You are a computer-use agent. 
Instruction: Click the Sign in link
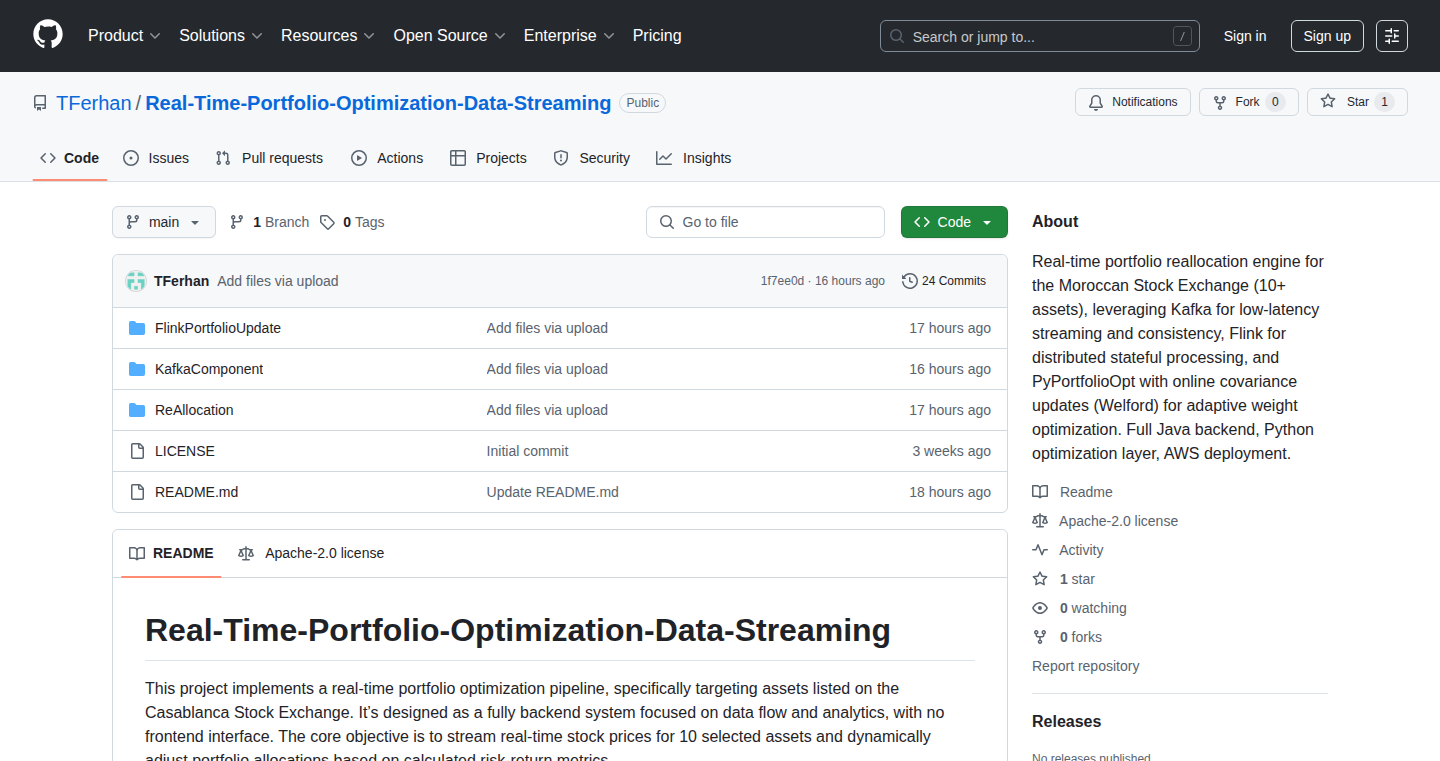(x=1245, y=36)
